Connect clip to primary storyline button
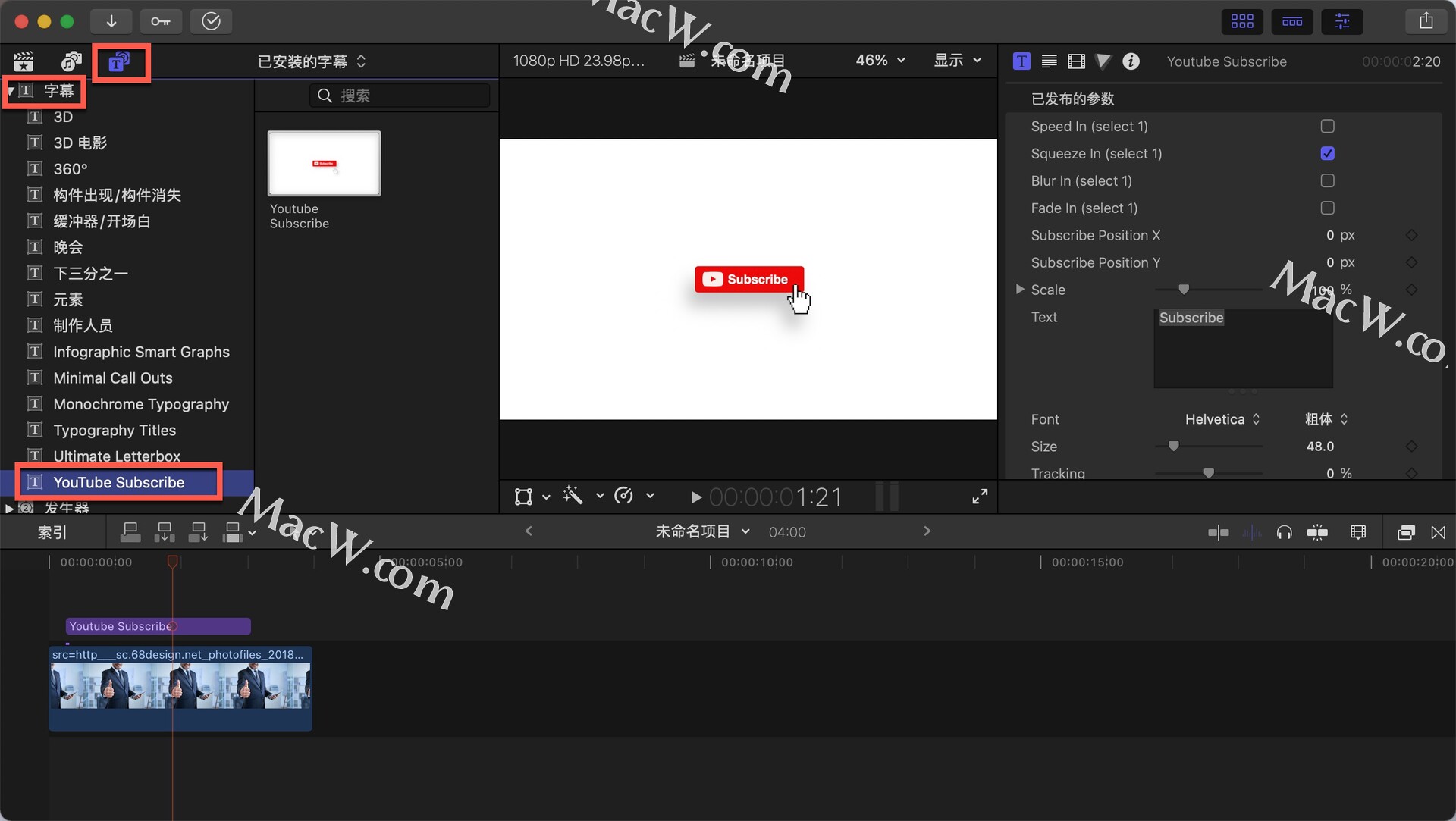1456x821 pixels. pos(130,532)
